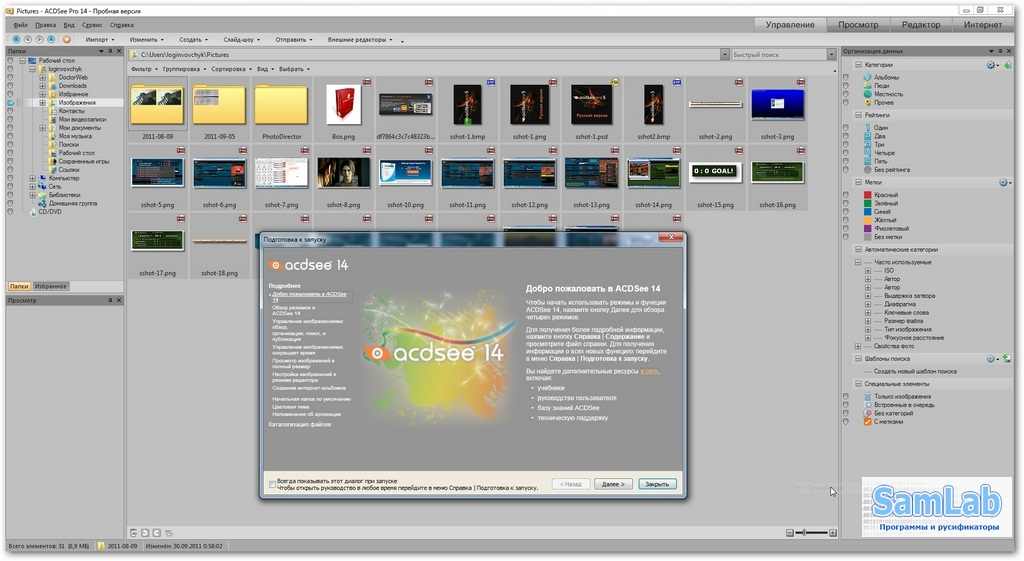The height and width of the screenshot is (561, 1024).
Task: Click Закрыть button in welcome dialog
Action: point(657,485)
